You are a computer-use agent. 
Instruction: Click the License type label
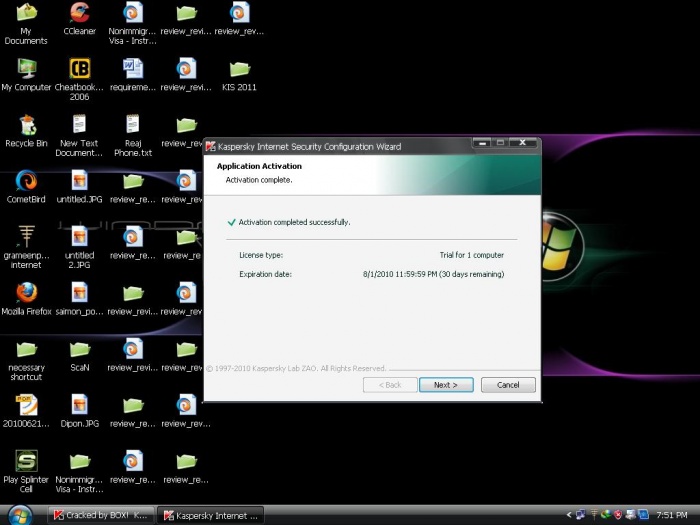coord(261,255)
